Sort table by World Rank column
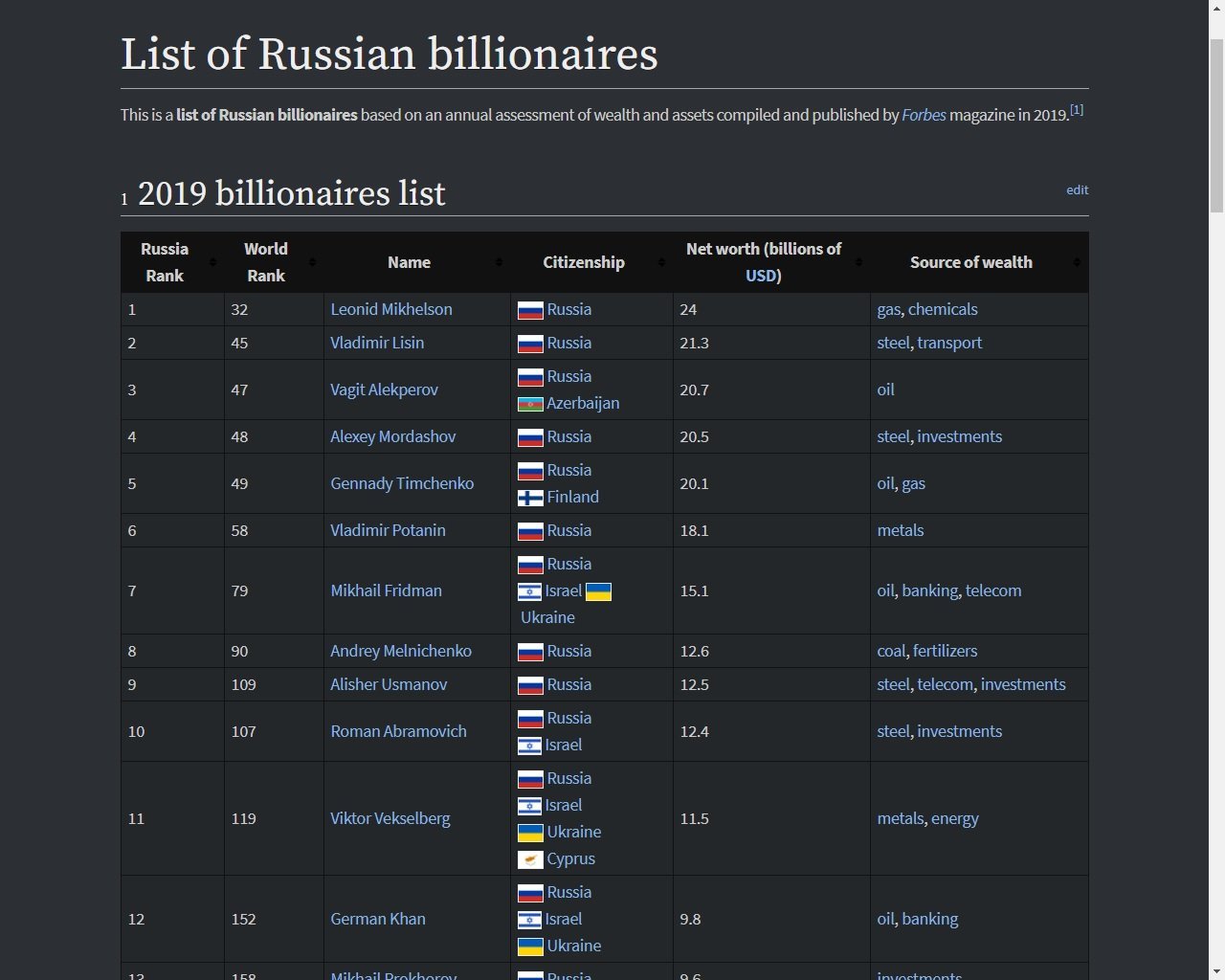 coord(274,262)
